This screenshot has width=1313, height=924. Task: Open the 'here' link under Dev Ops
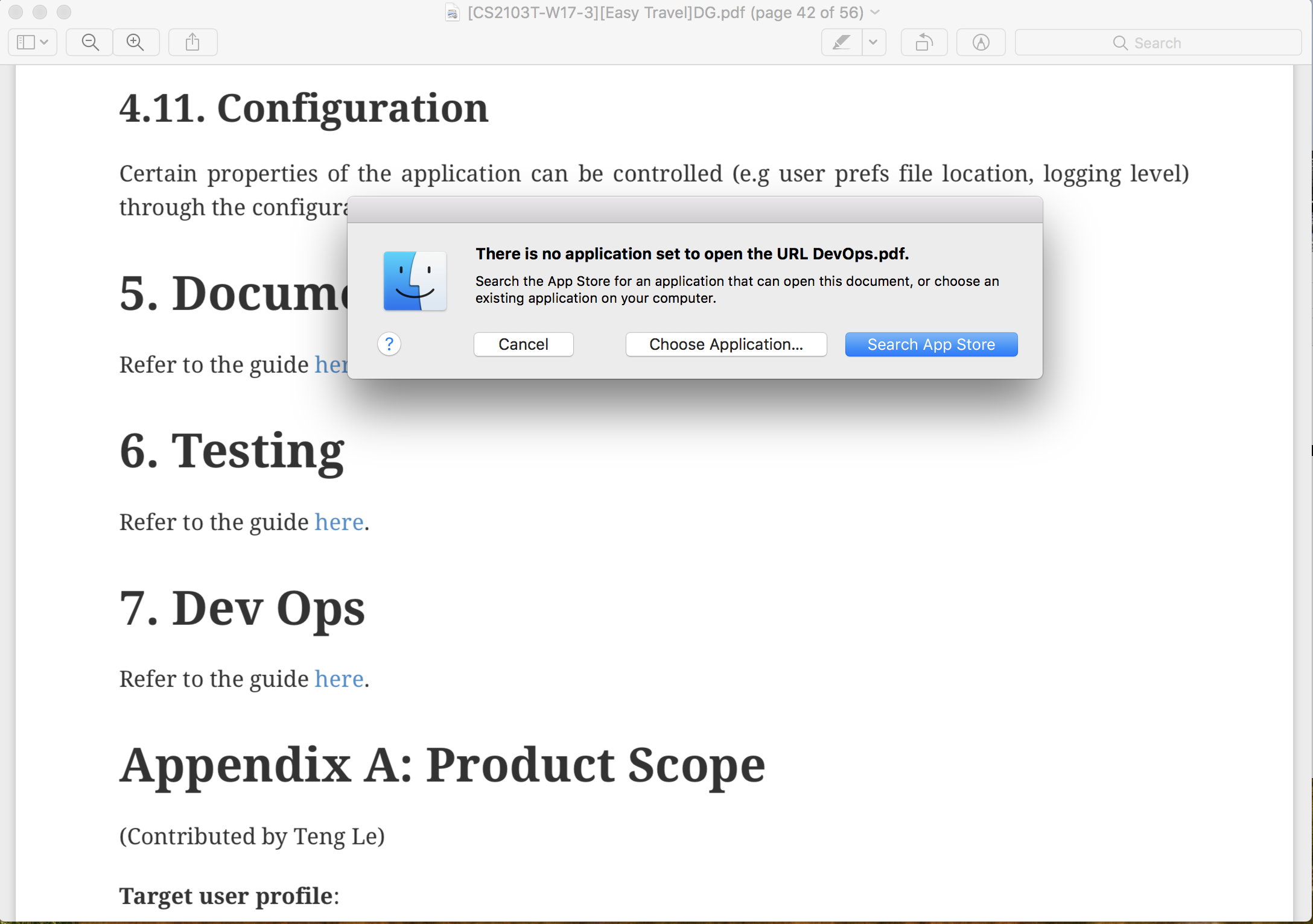pyautogui.click(x=339, y=679)
